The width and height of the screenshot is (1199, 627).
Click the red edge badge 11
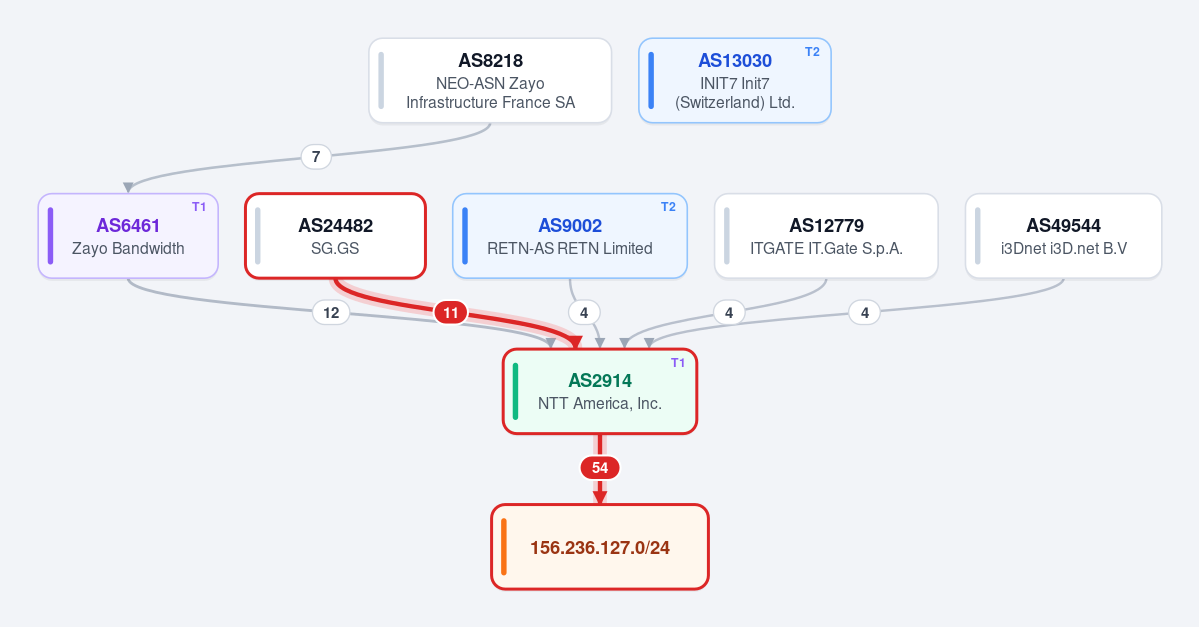pyautogui.click(x=450, y=313)
